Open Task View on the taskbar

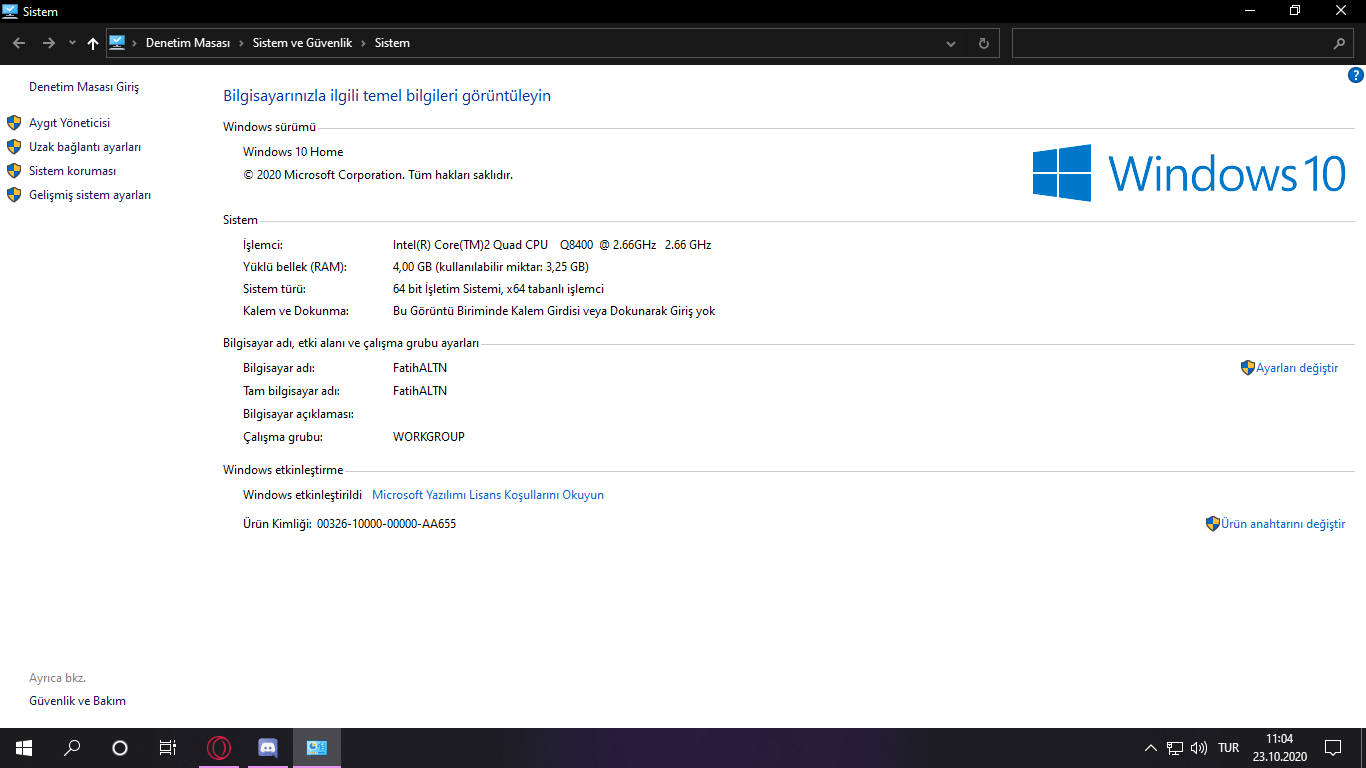pyautogui.click(x=168, y=748)
